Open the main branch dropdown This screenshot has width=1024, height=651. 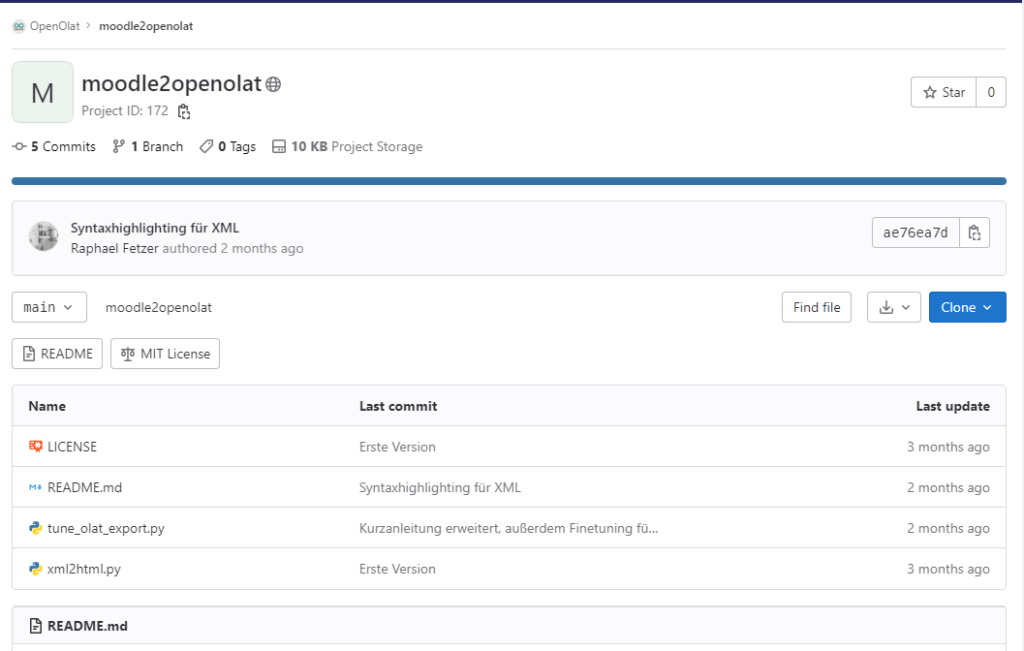[49, 307]
